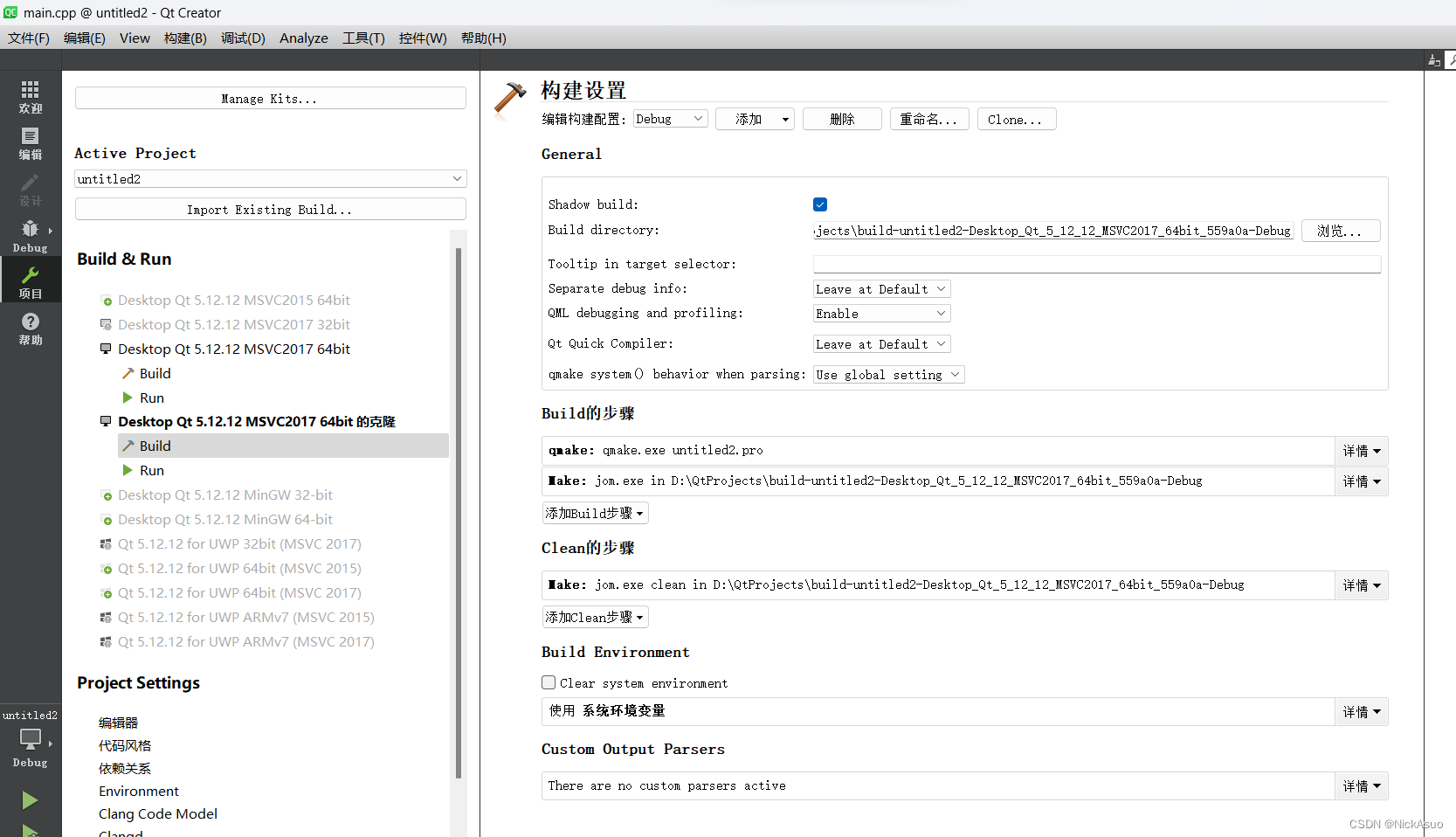The image size is (1456, 837).
Task: Open the Welcome (欢迎) mode
Action: [31, 97]
